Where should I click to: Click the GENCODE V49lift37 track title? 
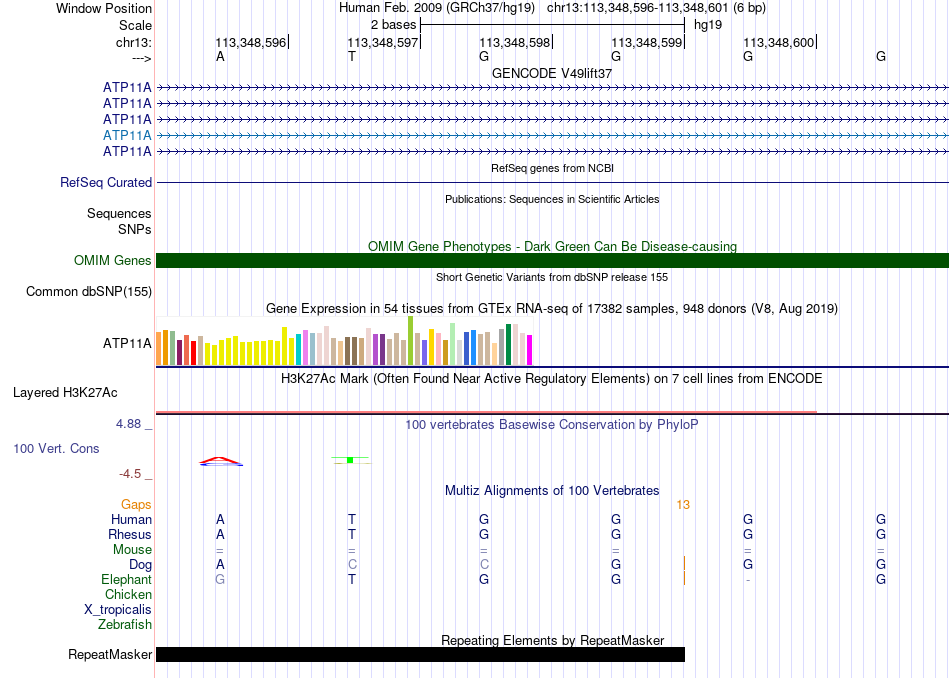[552, 73]
